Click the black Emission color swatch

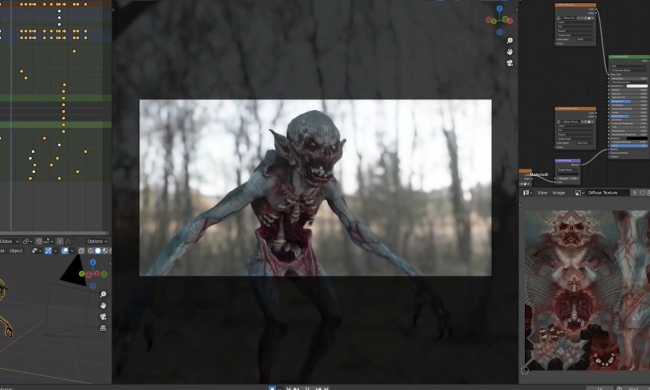coord(637,138)
